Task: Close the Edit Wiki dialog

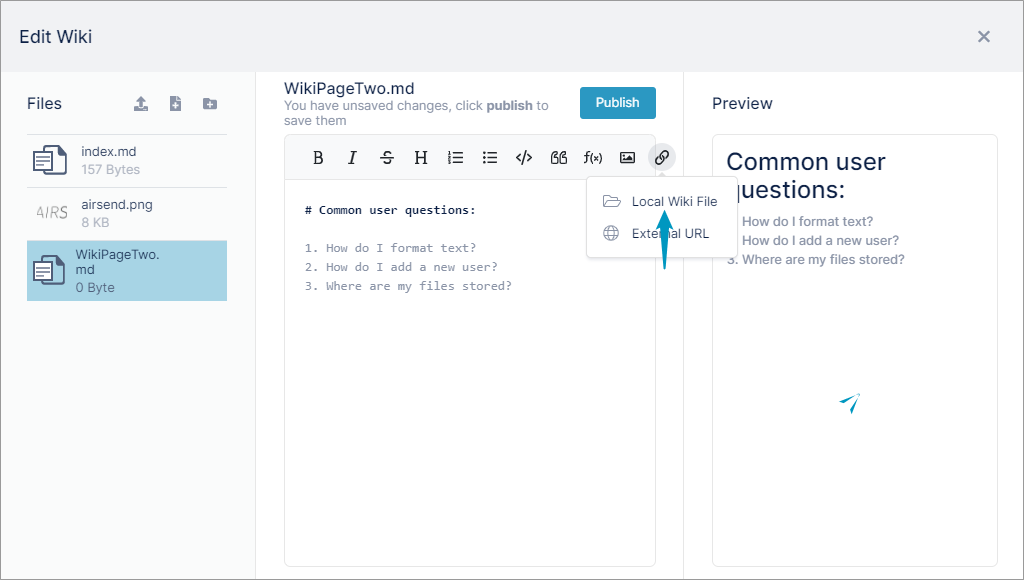Action: (984, 37)
